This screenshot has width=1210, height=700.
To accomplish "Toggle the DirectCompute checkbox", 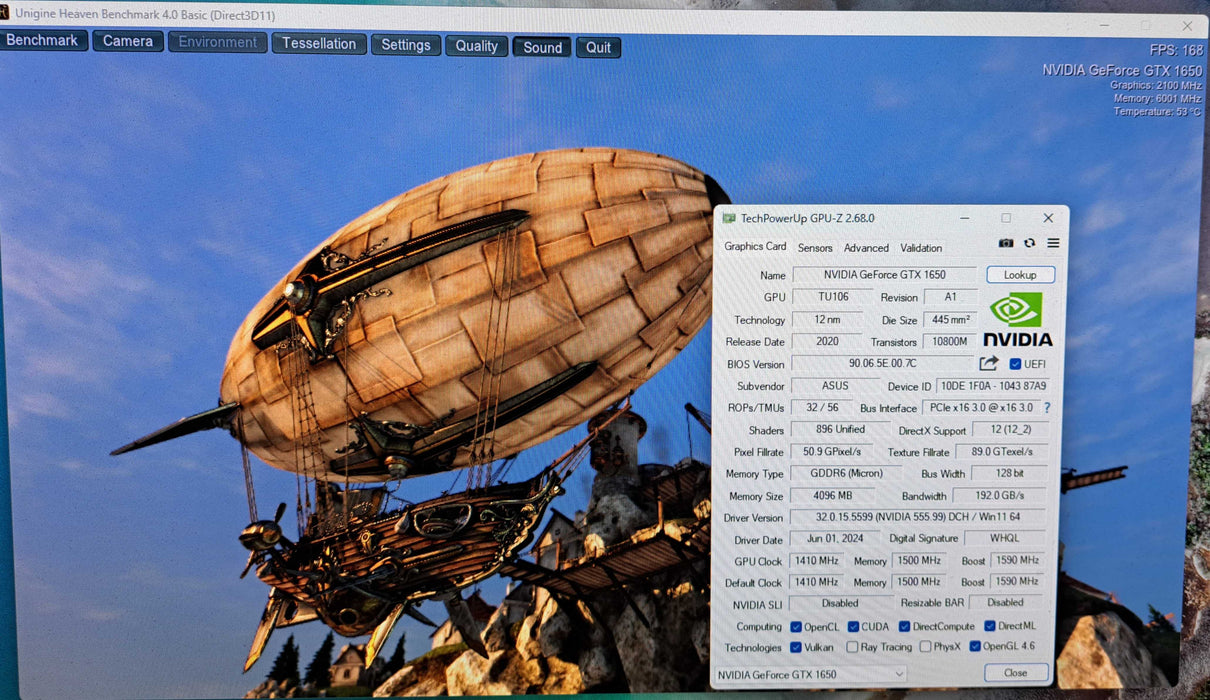I will [x=904, y=627].
